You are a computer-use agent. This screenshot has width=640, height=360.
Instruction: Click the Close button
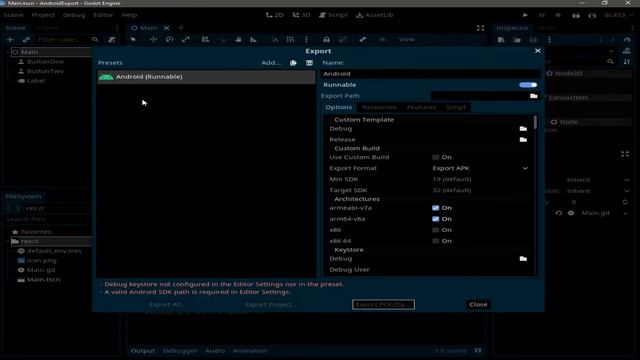coord(478,304)
